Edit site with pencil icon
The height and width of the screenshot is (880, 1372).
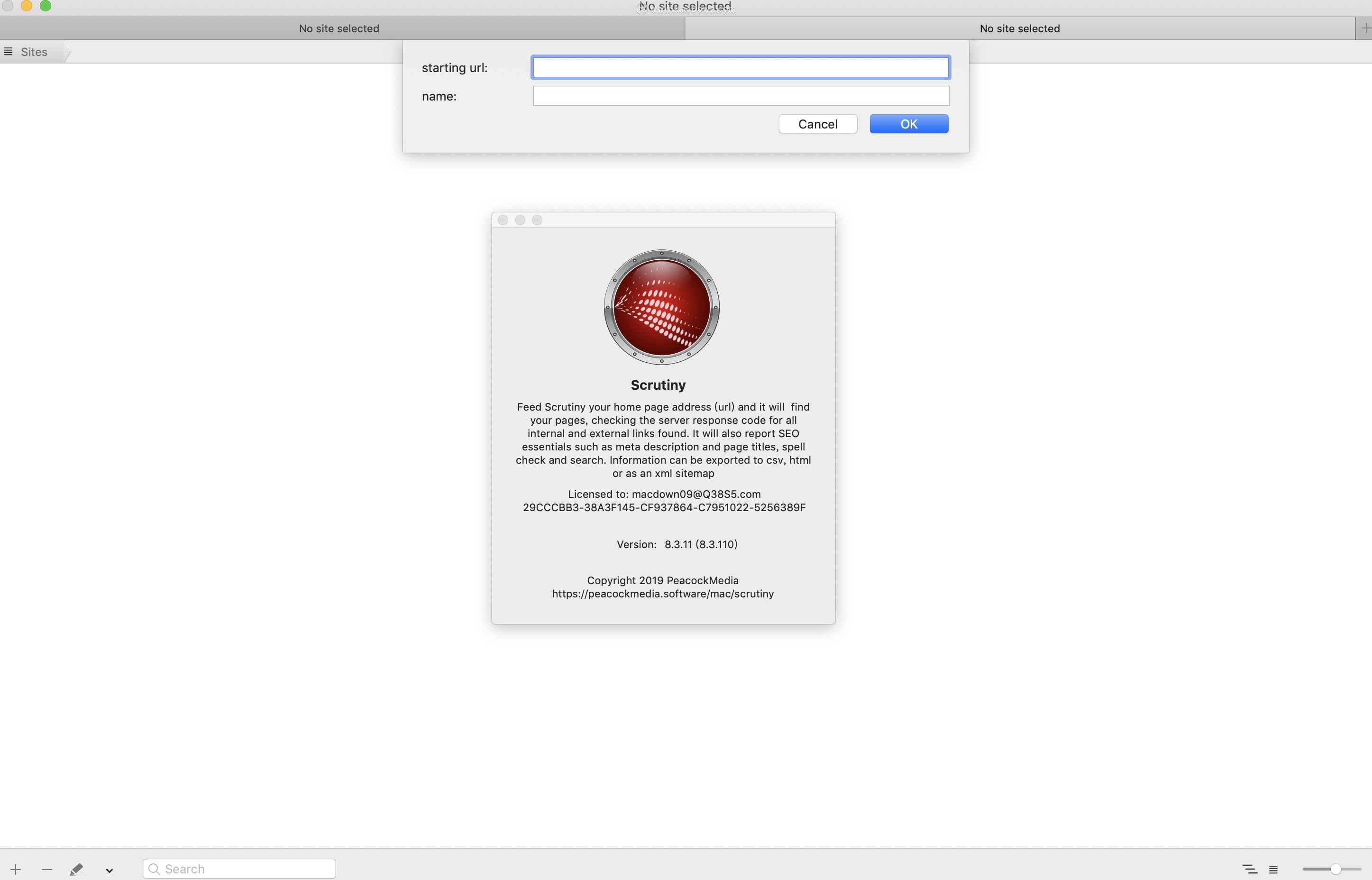[x=77, y=869]
